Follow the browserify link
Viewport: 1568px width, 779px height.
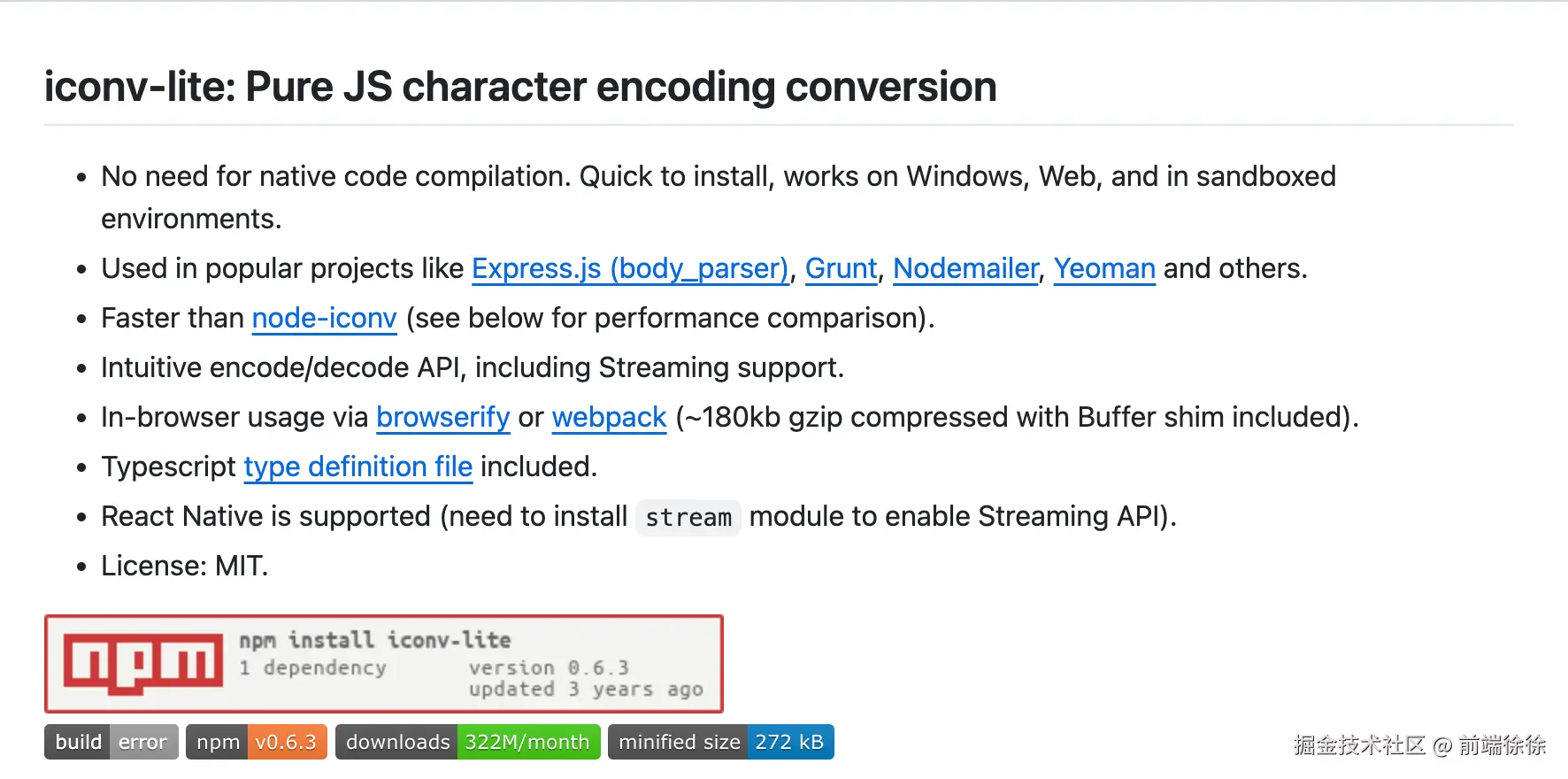(x=442, y=417)
